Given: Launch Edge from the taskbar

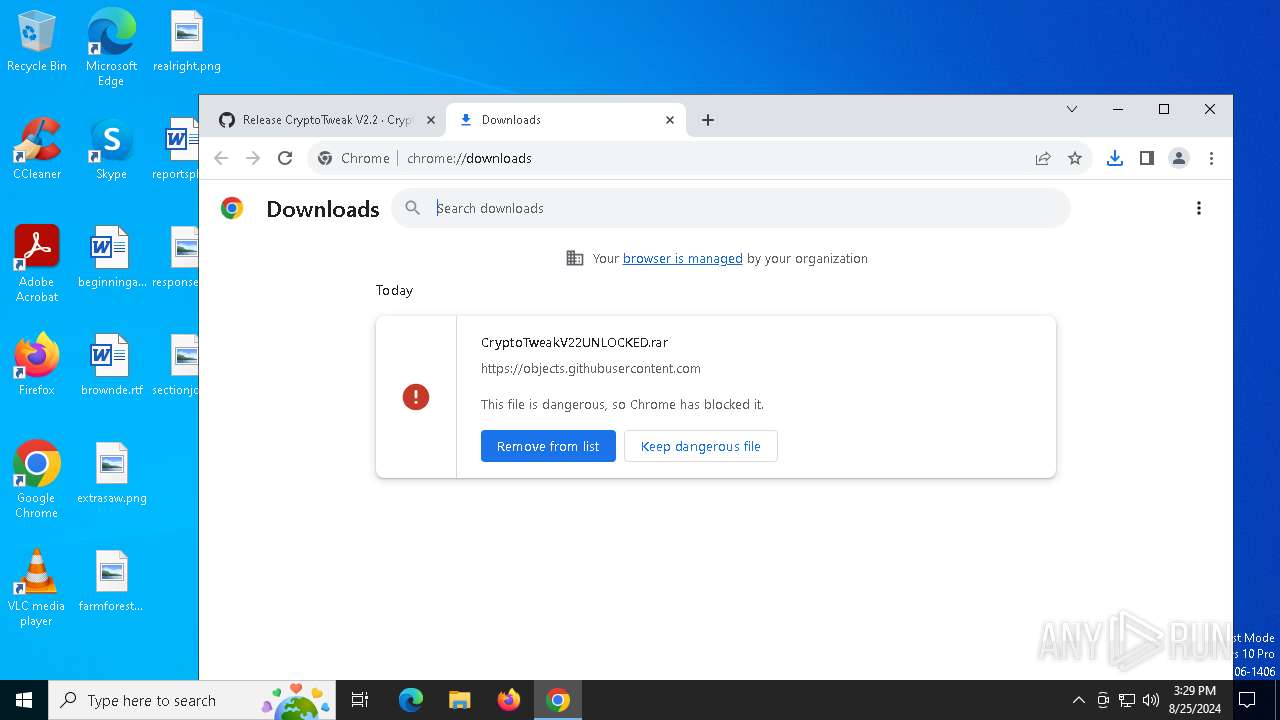Looking at the screenshot, I should 411,700.
